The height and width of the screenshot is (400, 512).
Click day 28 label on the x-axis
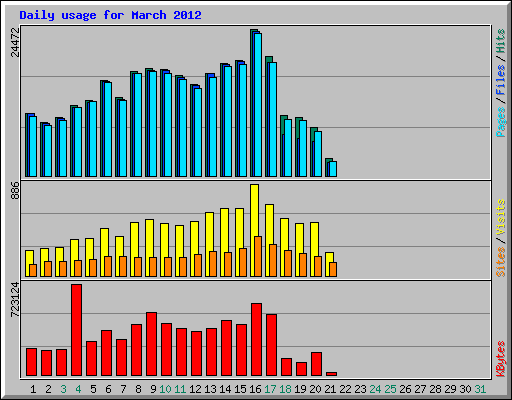pos(435,389)
